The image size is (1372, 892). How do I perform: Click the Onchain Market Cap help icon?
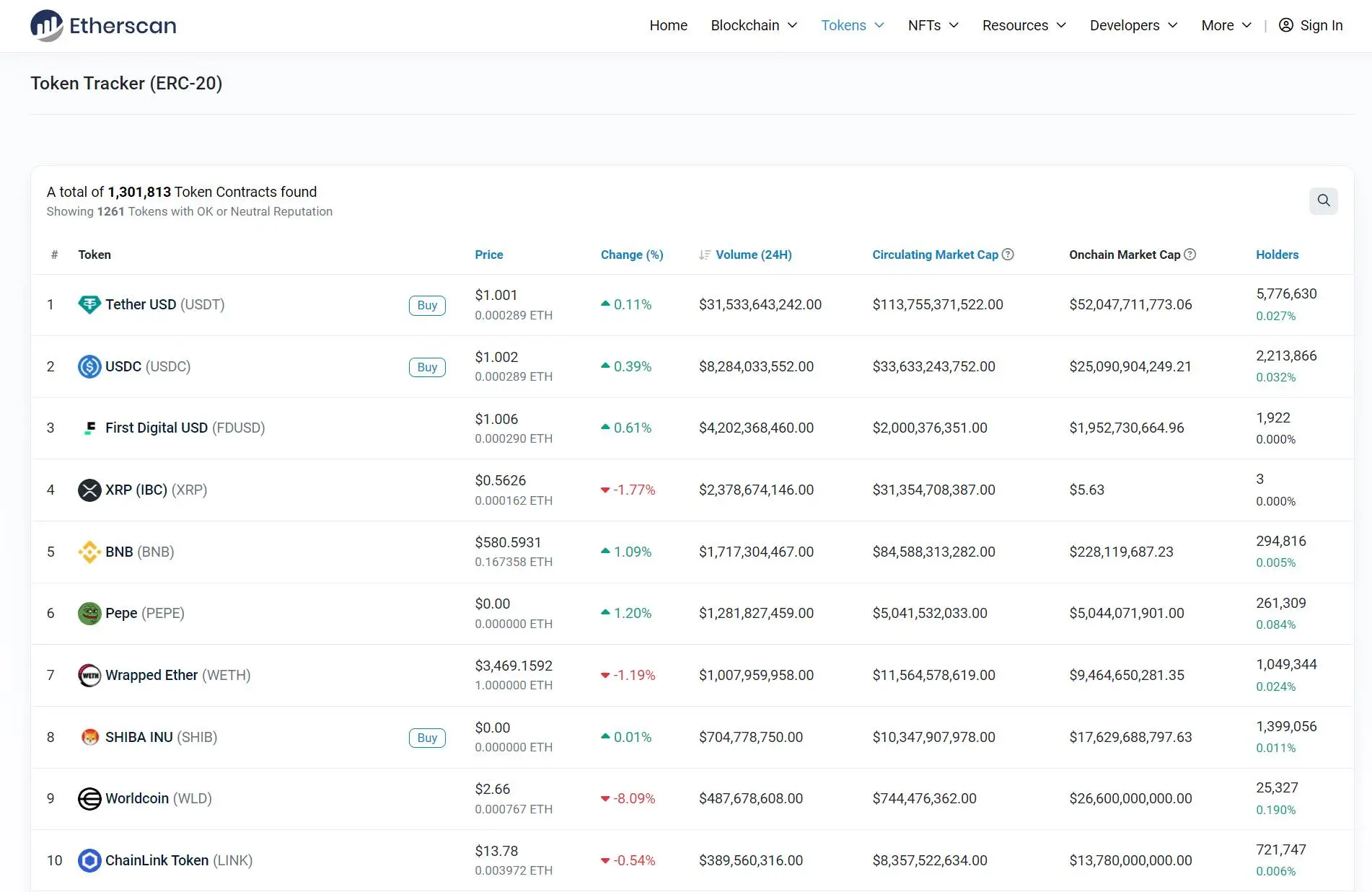point(1190,255)
